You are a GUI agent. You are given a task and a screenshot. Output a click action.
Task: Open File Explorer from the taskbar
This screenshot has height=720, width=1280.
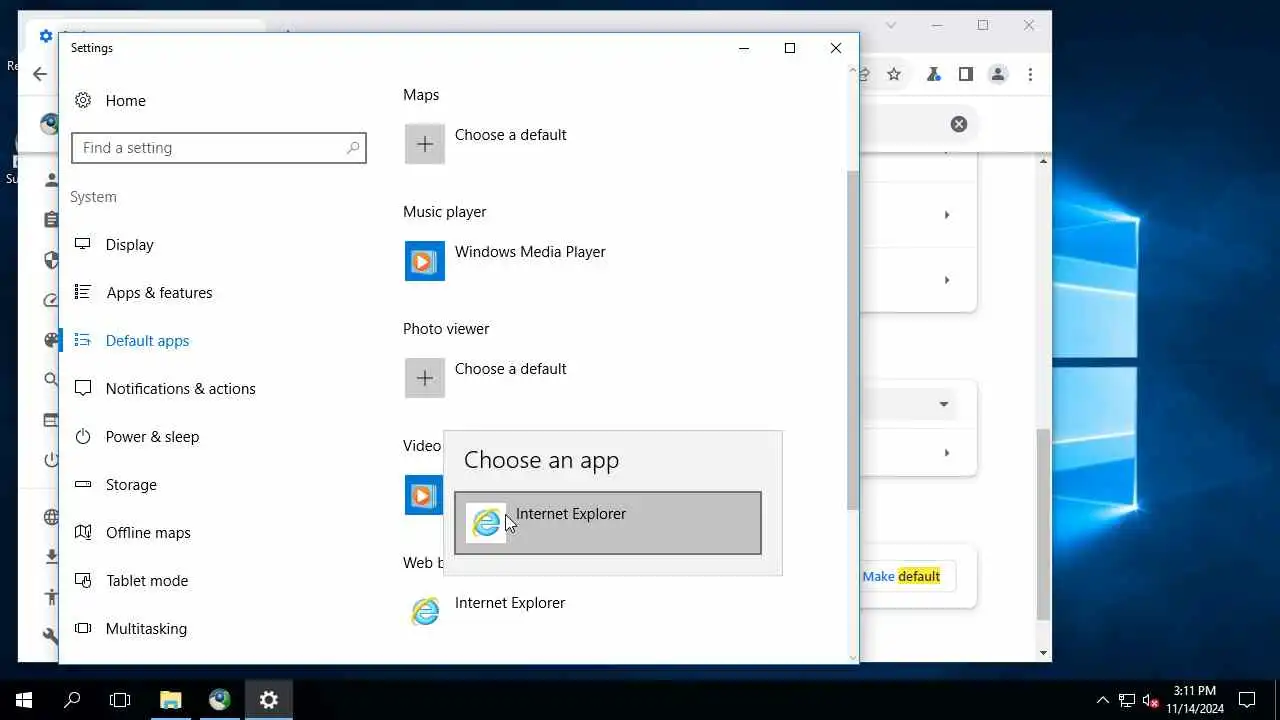[171, 700]
